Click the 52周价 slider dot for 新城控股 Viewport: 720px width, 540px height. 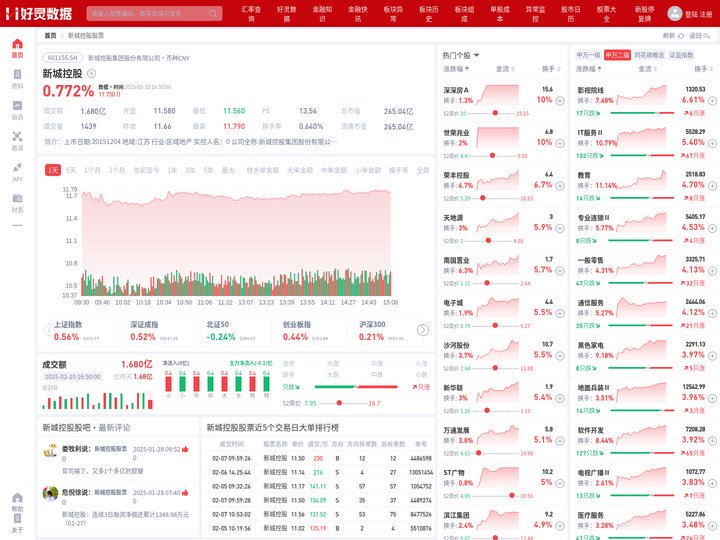(339, 403)
